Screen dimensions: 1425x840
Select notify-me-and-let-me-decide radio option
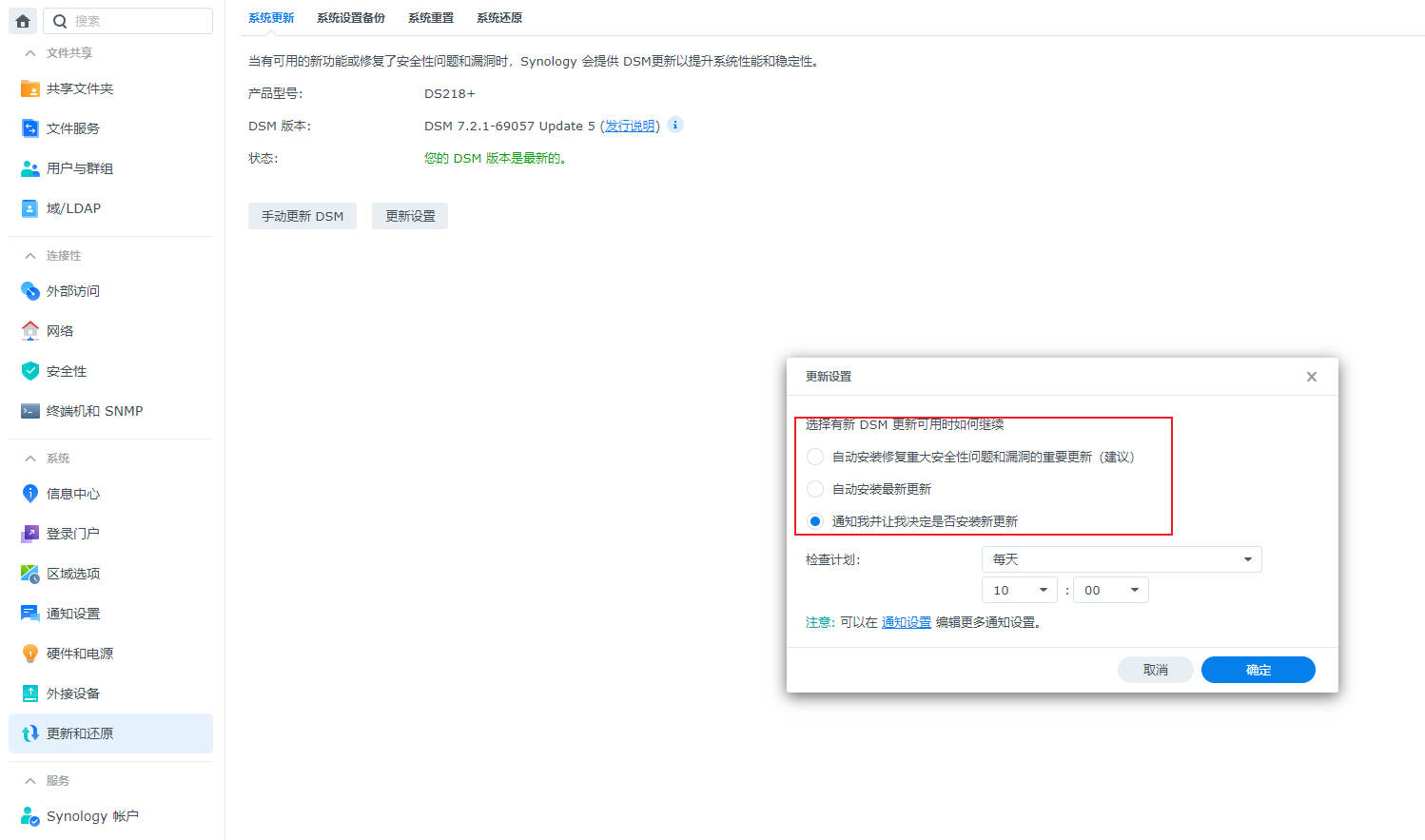point(815,521)
